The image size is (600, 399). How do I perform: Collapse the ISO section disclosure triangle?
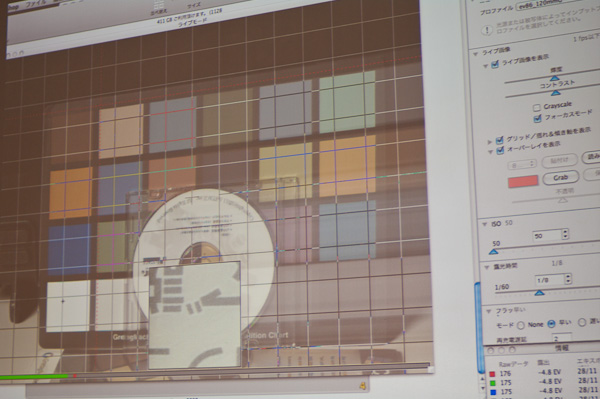coord(484,225)
